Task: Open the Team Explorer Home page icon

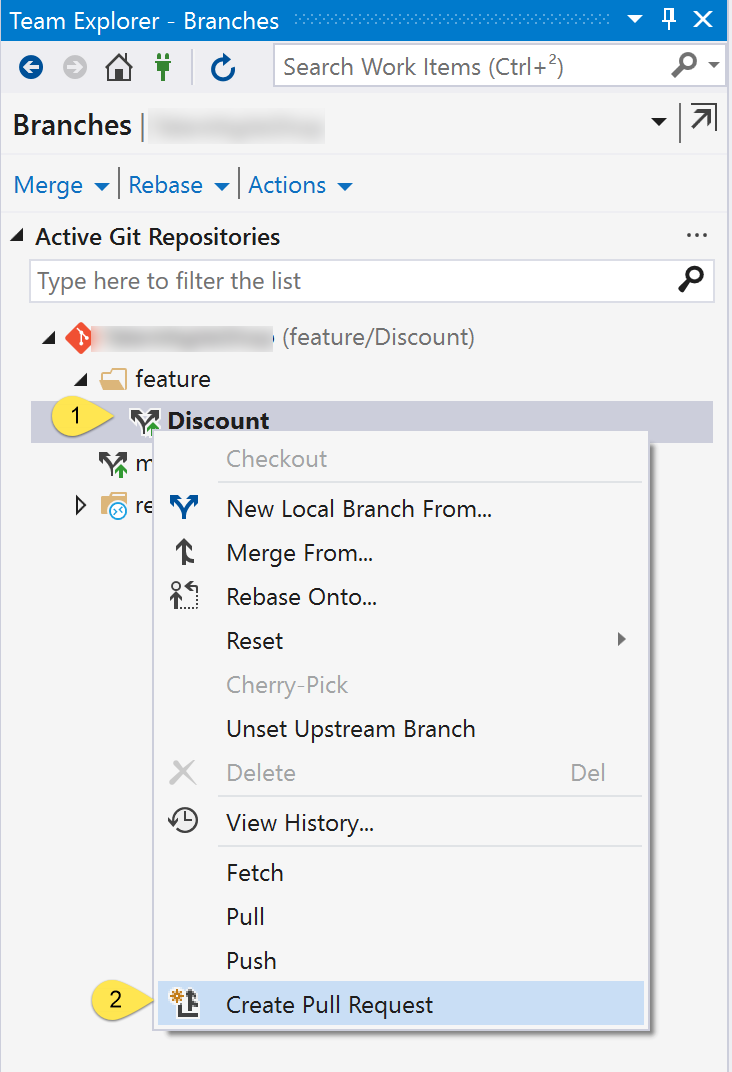Action: click(x=117, y=66)
